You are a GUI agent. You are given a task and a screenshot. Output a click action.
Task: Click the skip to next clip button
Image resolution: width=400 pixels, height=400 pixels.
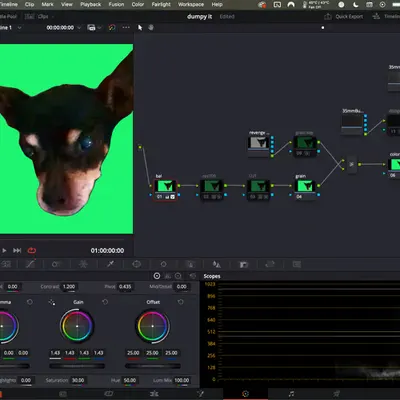tap(17, 250)
